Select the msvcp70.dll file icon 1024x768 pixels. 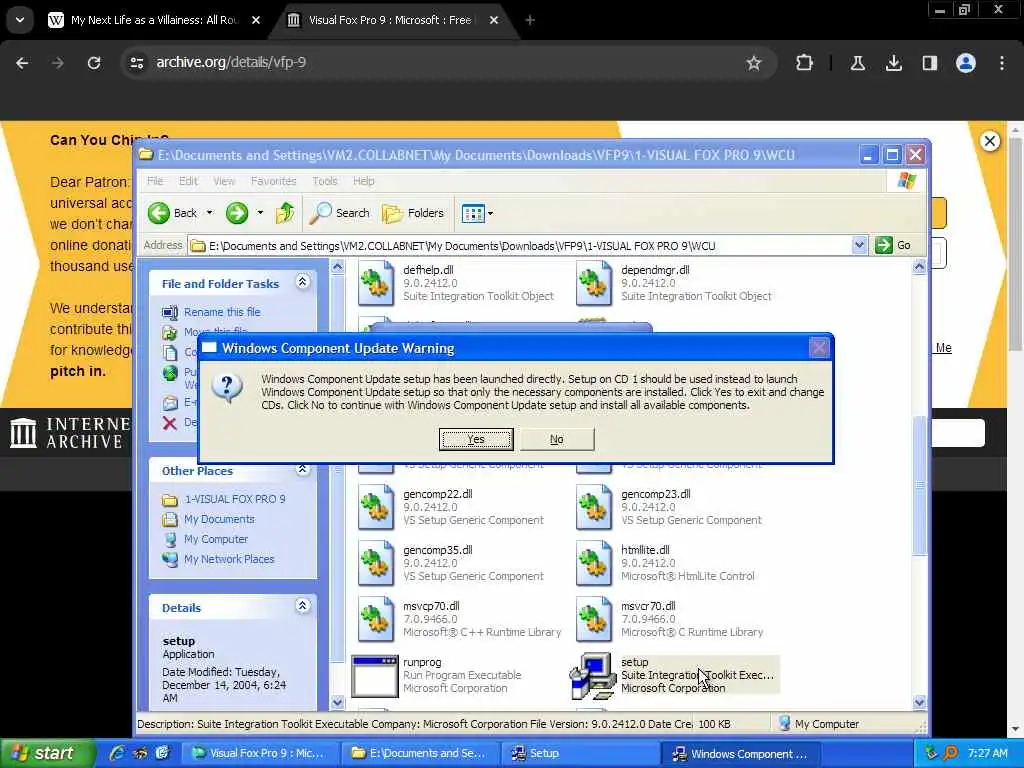coord(376,619)
